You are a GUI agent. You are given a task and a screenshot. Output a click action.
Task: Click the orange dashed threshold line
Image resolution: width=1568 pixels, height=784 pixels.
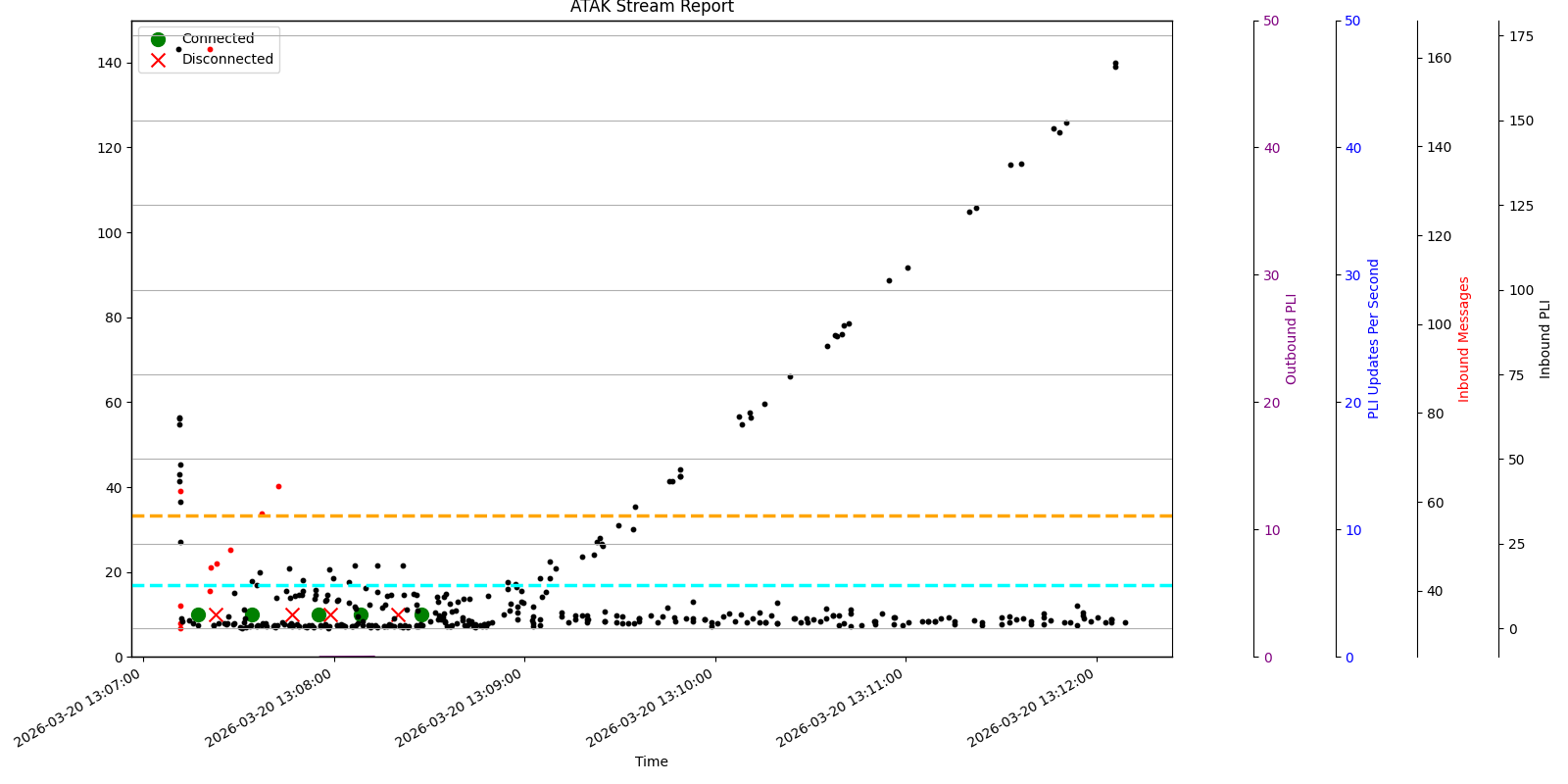(686, 515)
